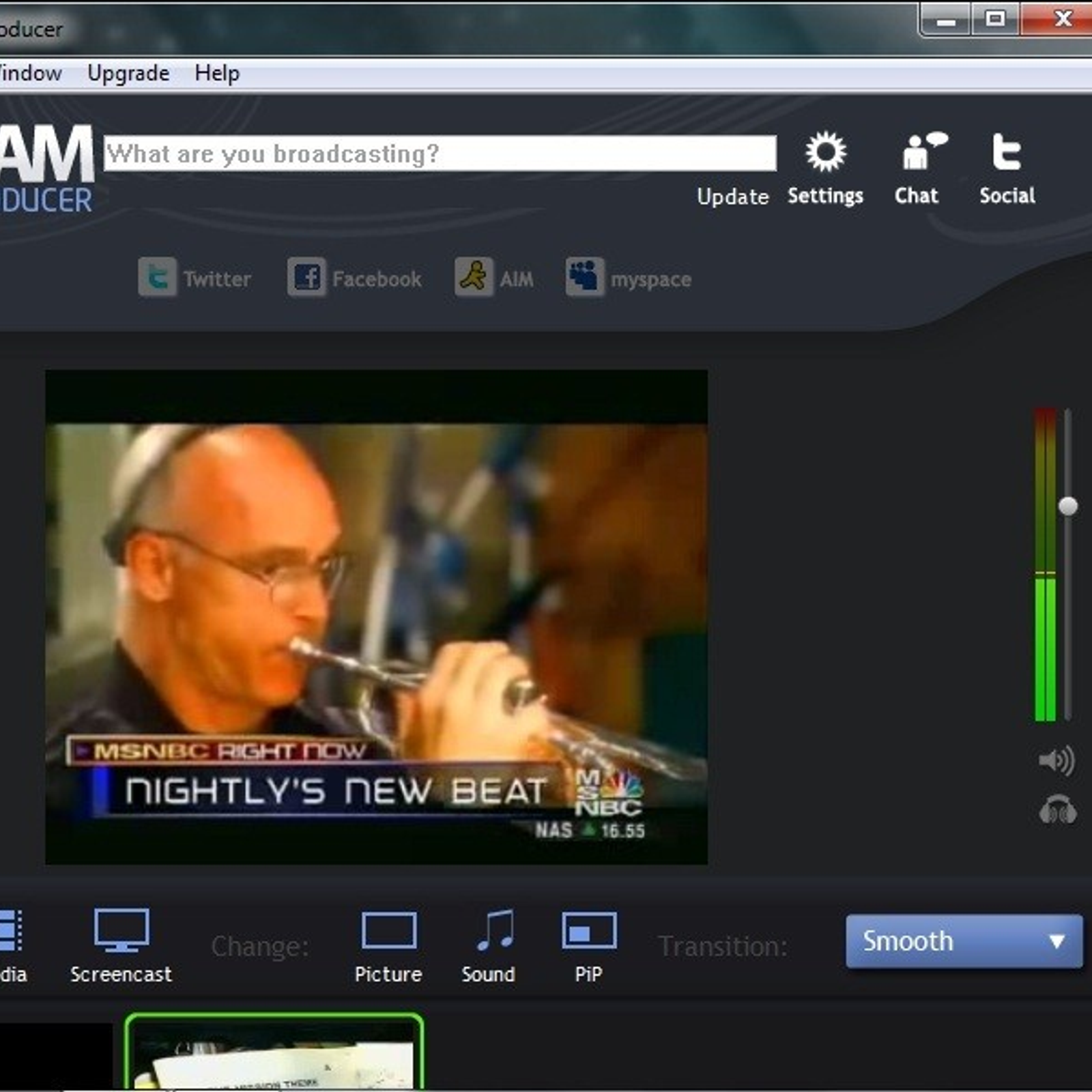
Task: Select the Screencast monitor icon
Action: [121, 930]
